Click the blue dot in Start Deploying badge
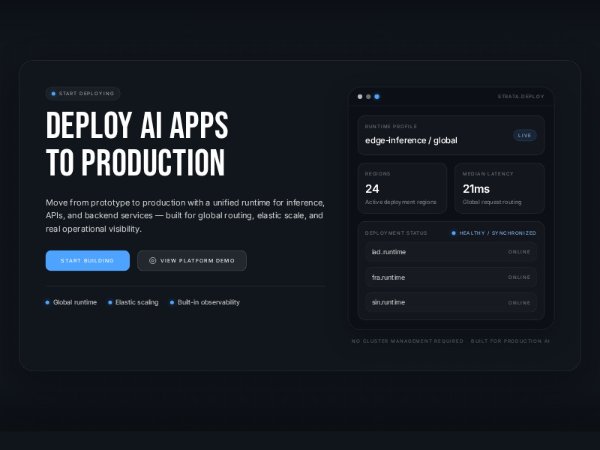The height and width of the screenshot is (450, 600). 54,93
